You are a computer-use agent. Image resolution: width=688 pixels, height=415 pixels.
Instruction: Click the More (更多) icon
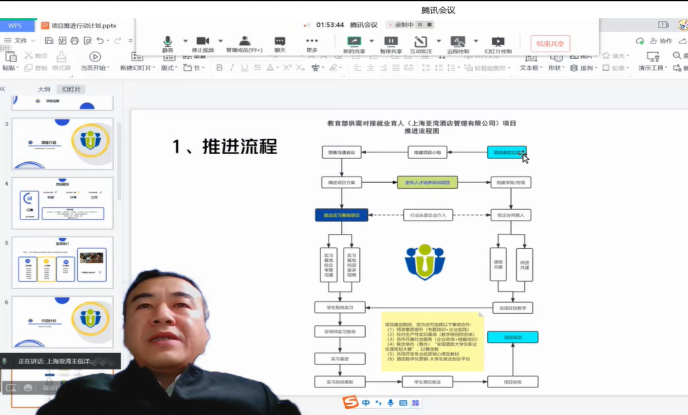(312, 41)
